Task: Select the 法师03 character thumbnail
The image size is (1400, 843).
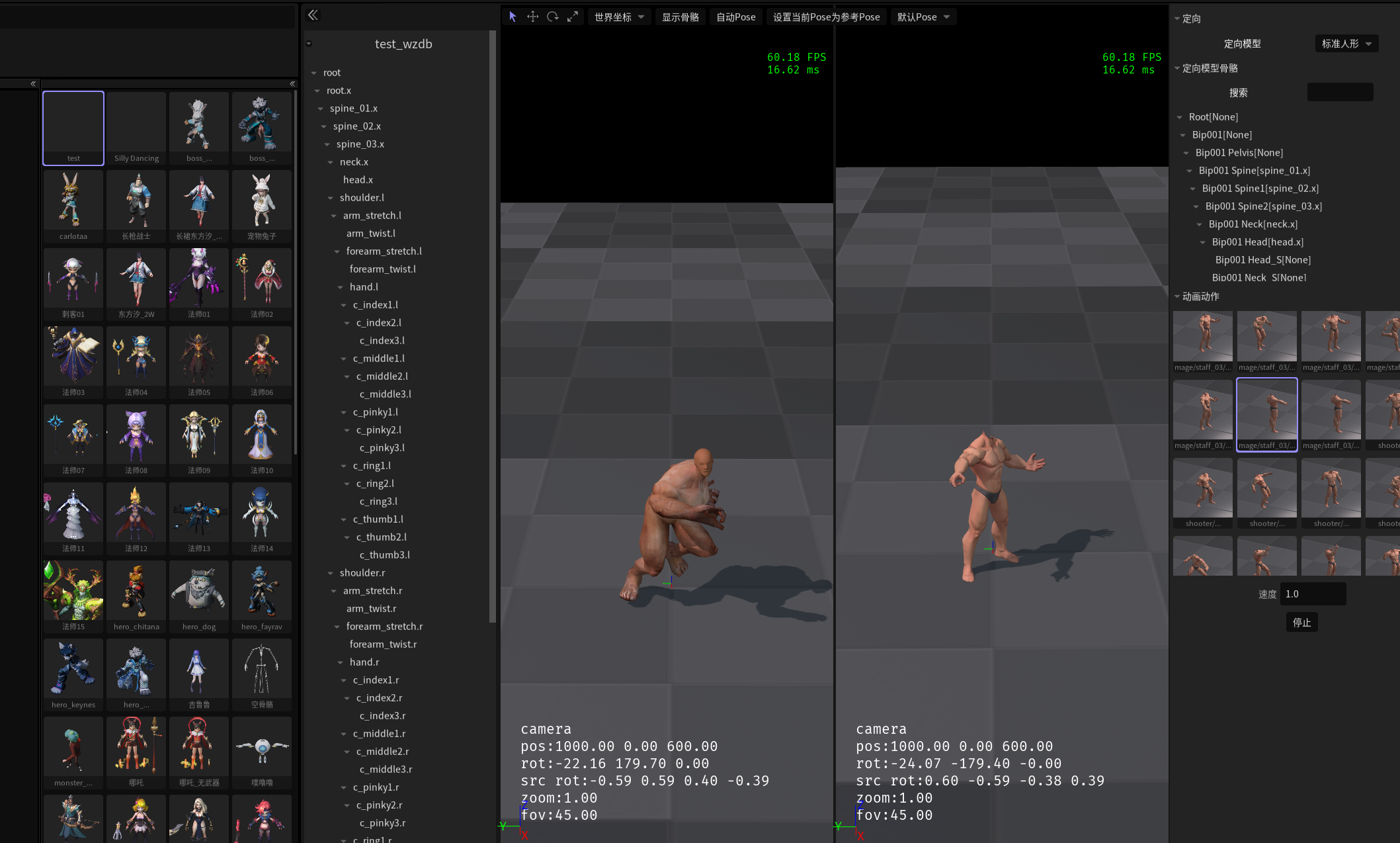Action: point(73,363)
